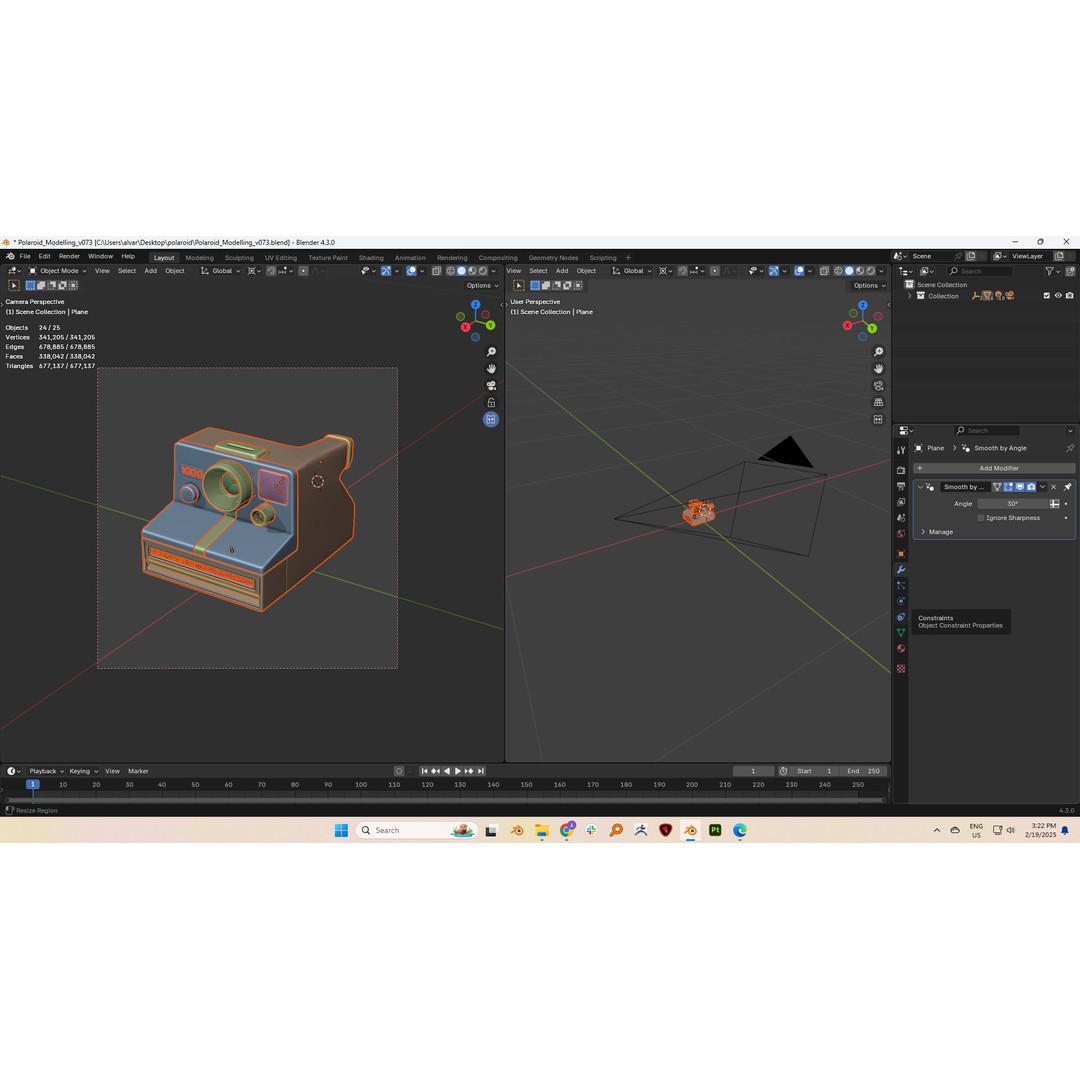Image resolution: width=1080 pixels, height=1080 pixels.
Task: Open the Texture properties tab
Action: pos(900,669)
